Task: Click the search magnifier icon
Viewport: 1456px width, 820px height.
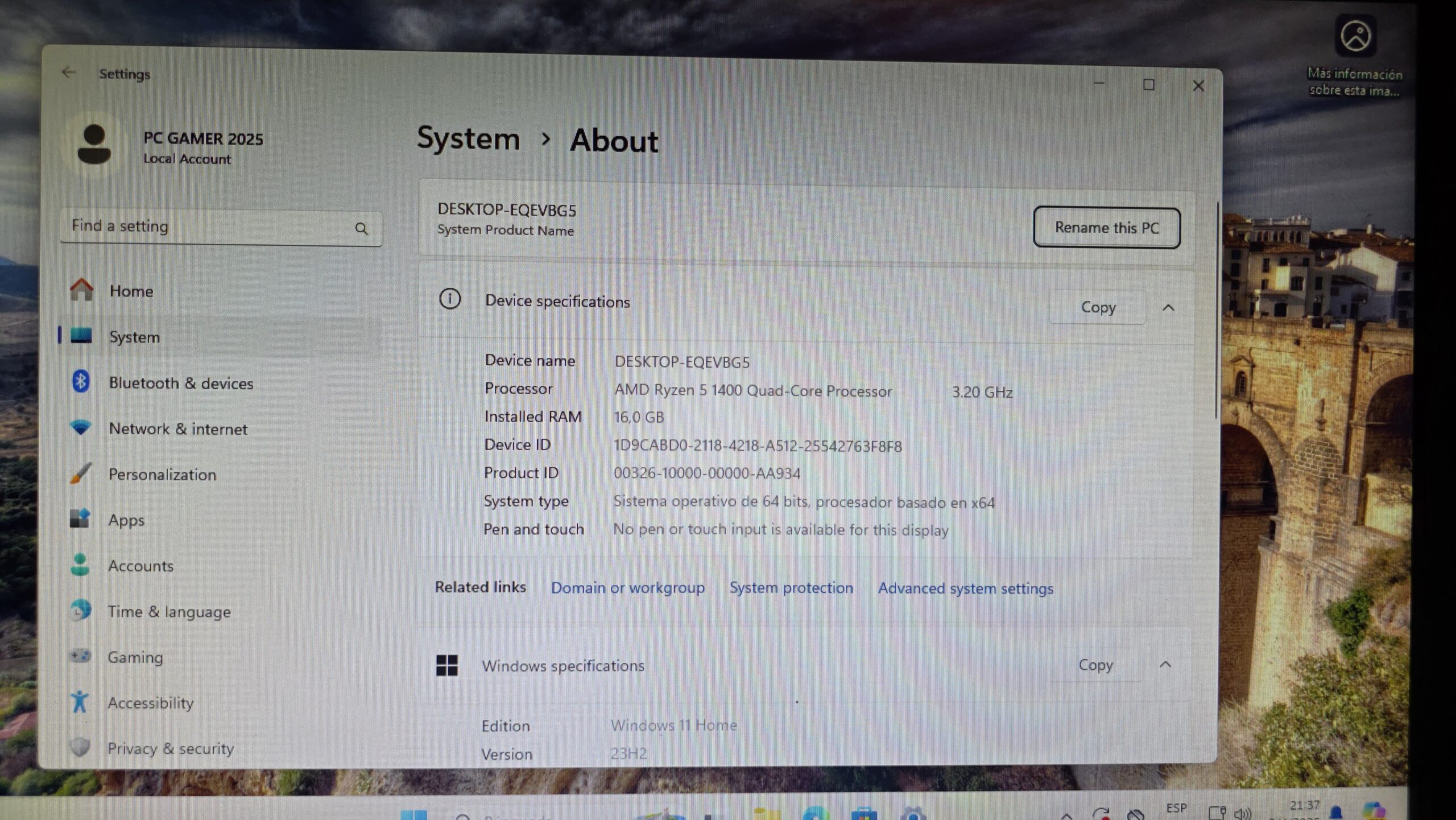Action: click(x=361, y=229)
